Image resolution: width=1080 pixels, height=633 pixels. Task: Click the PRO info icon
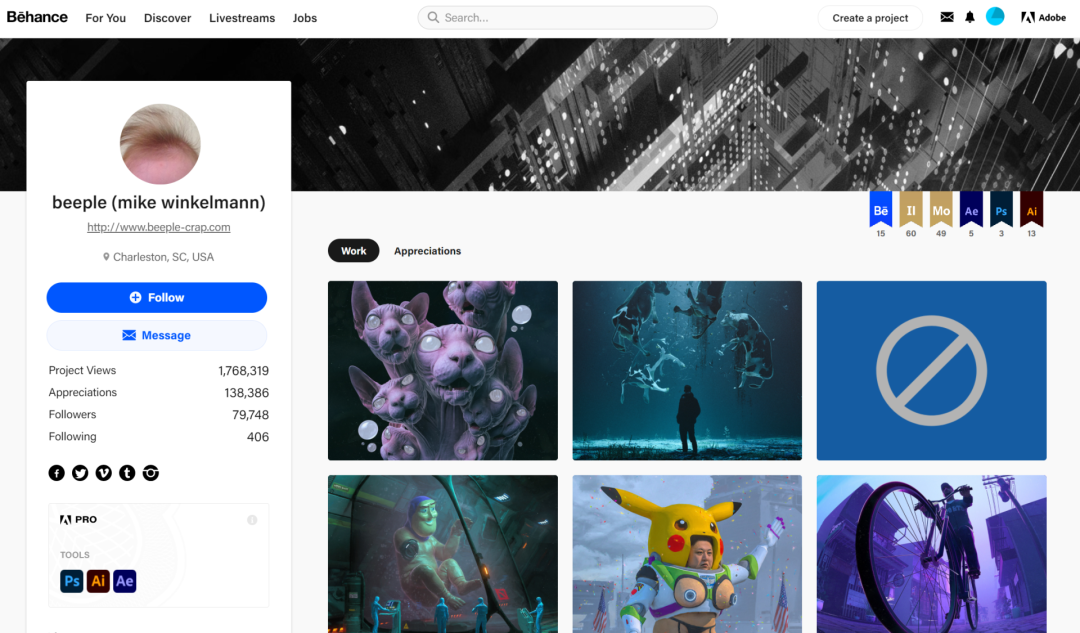tap(252, 520)
